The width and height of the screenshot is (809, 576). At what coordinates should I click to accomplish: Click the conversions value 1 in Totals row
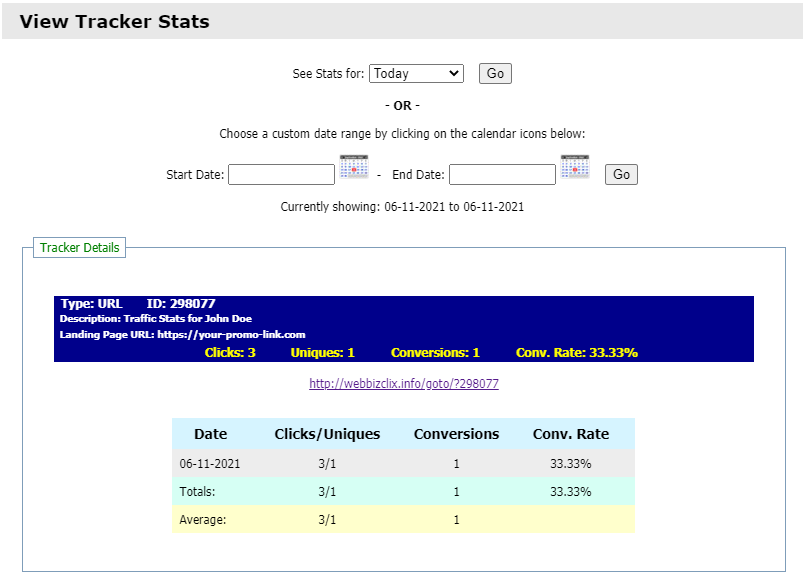[x=457, y=491]
